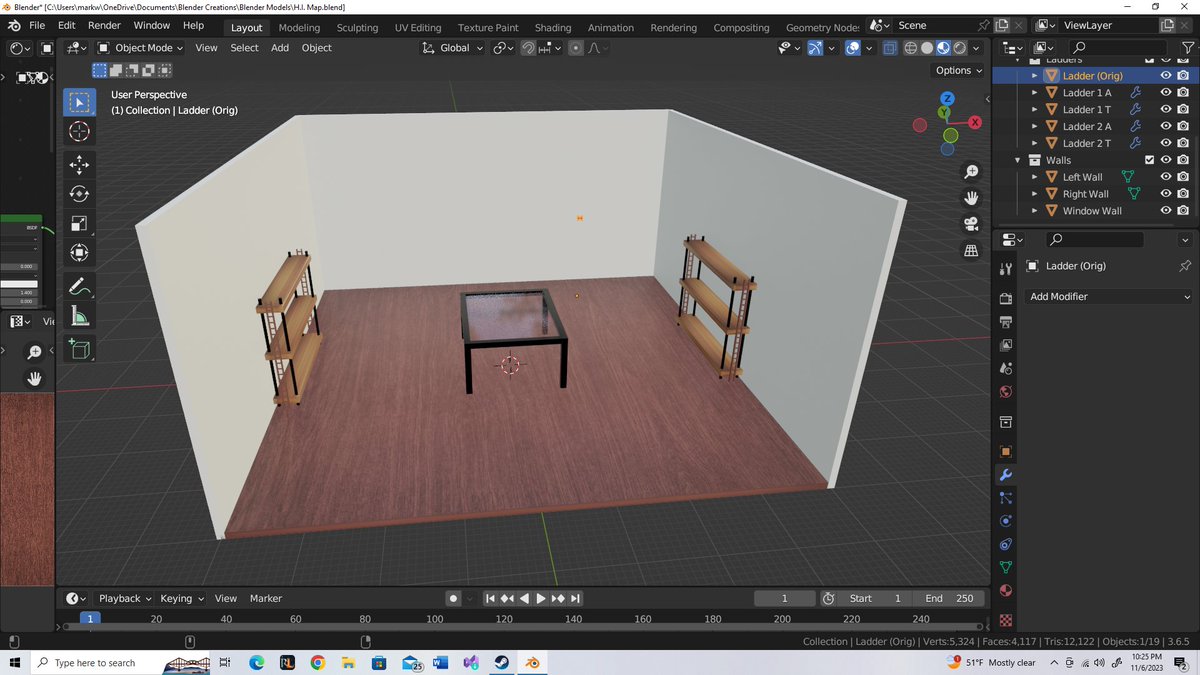Click the viewport zoom magnifier icon
The image size is (1200, 675).
pos(970,172)
